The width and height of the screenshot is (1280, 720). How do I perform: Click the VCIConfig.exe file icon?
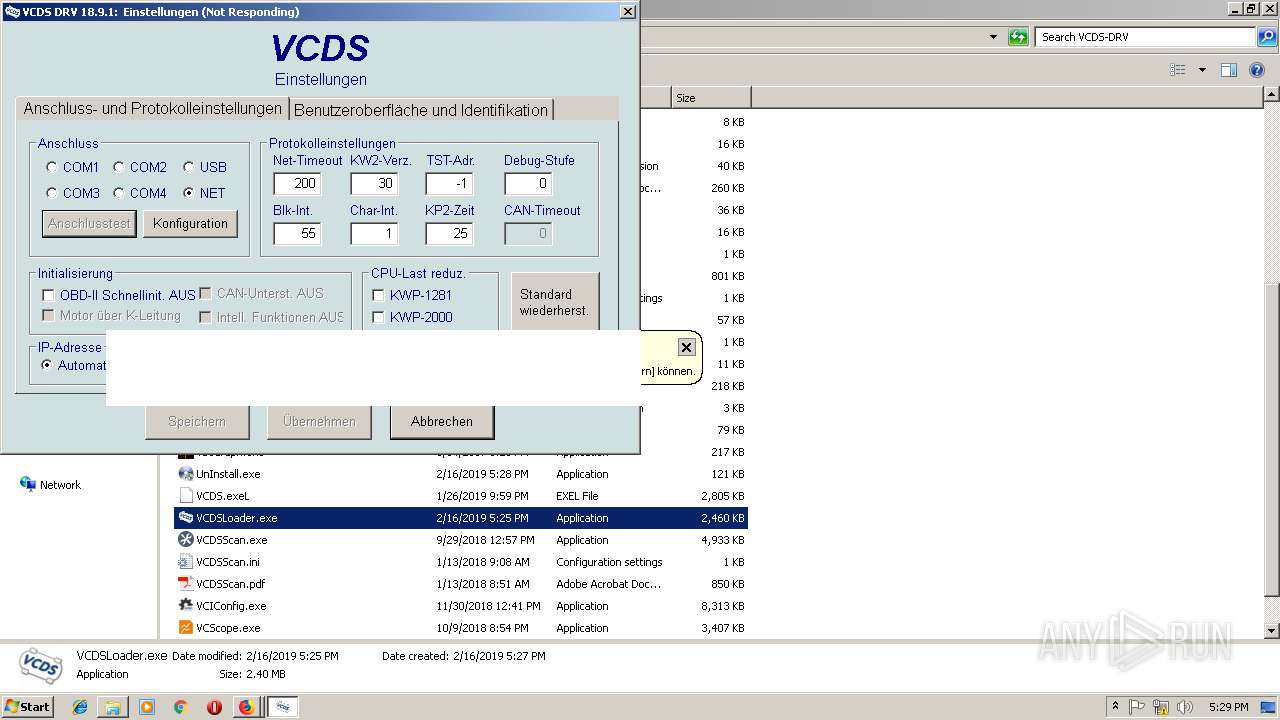click(186, 606)
